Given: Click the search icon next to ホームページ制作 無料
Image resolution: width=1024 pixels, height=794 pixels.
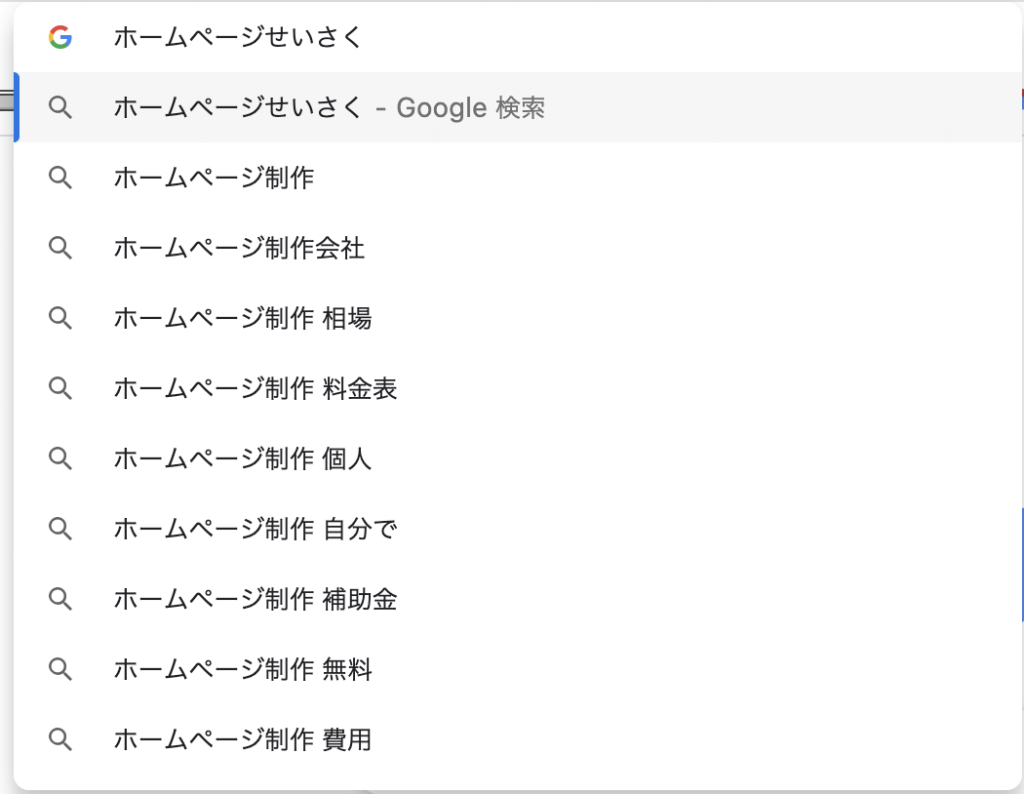Looking at the screenshot, I should (60, 669).
